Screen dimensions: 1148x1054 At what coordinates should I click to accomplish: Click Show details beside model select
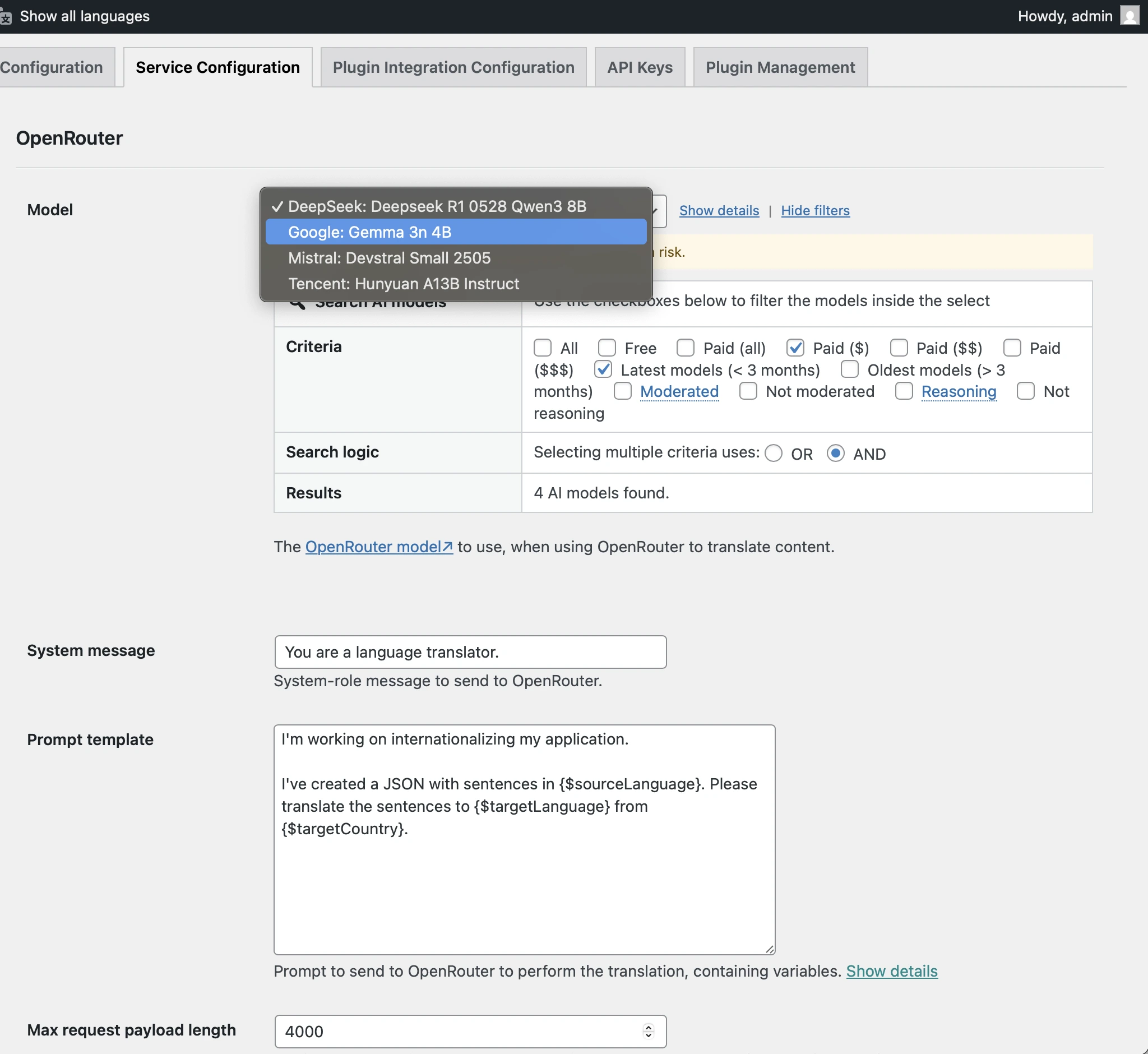(719, 210)
